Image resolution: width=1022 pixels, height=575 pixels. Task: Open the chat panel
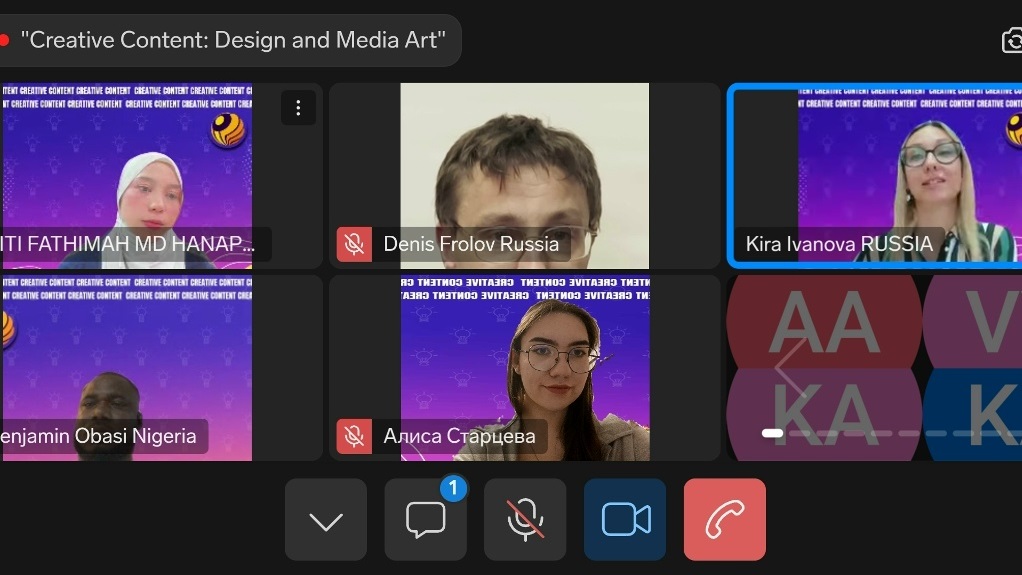click(425, 520)
